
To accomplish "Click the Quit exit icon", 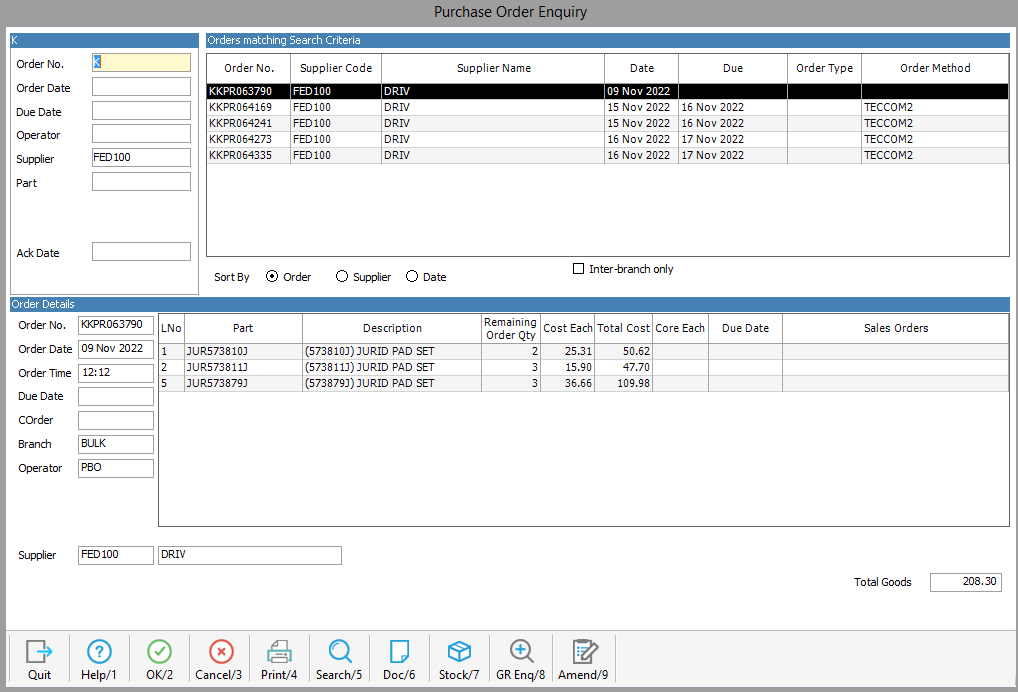I will 39,652.
